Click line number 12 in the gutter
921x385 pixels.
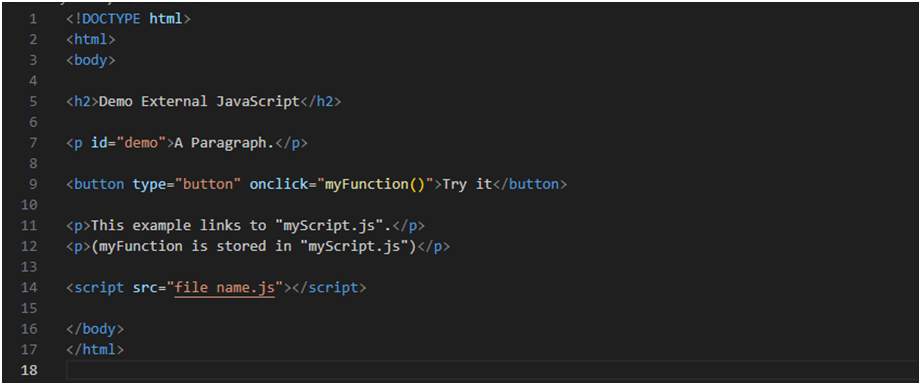pyautogui.click(x=29, y=246)
